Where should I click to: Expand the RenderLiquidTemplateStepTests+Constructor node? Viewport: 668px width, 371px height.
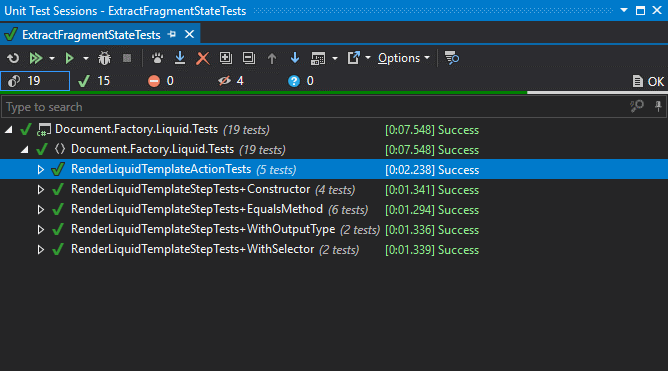[x=40, y=190]
